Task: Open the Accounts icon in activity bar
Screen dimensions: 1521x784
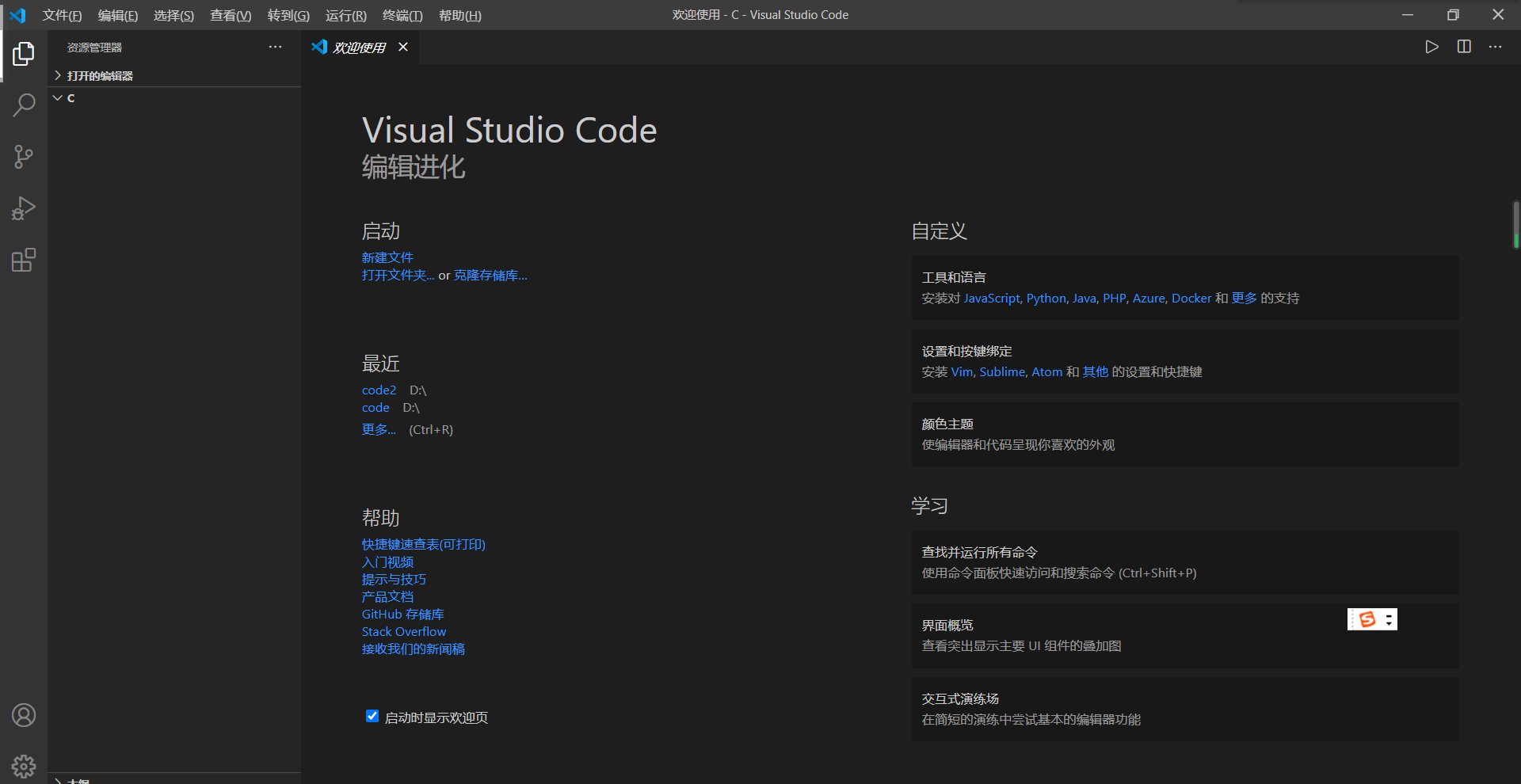Action: pyautogui.click(x=24, y=715)
